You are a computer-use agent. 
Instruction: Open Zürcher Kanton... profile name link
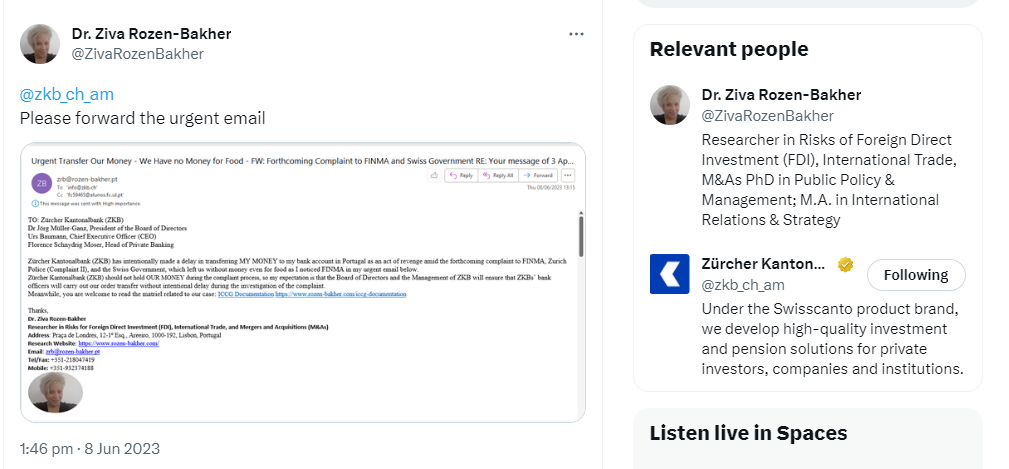click(763, 264)
